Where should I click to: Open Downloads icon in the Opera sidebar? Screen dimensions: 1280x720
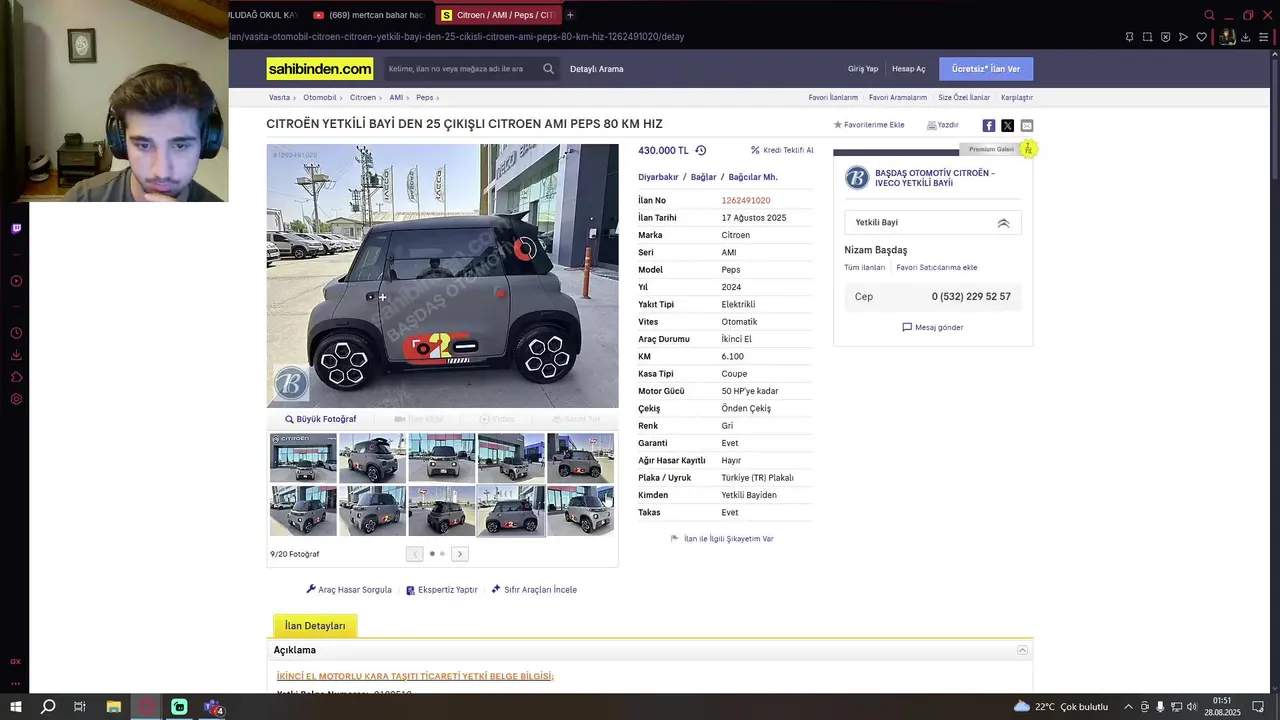point(16,355)
